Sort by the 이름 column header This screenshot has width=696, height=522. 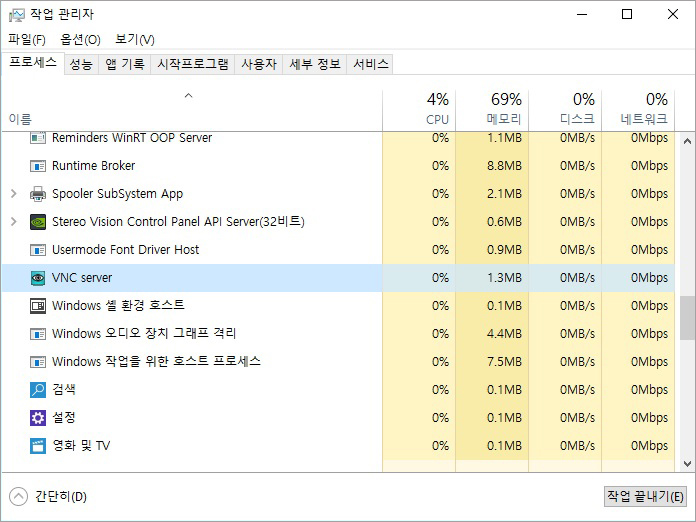(191, 110)
